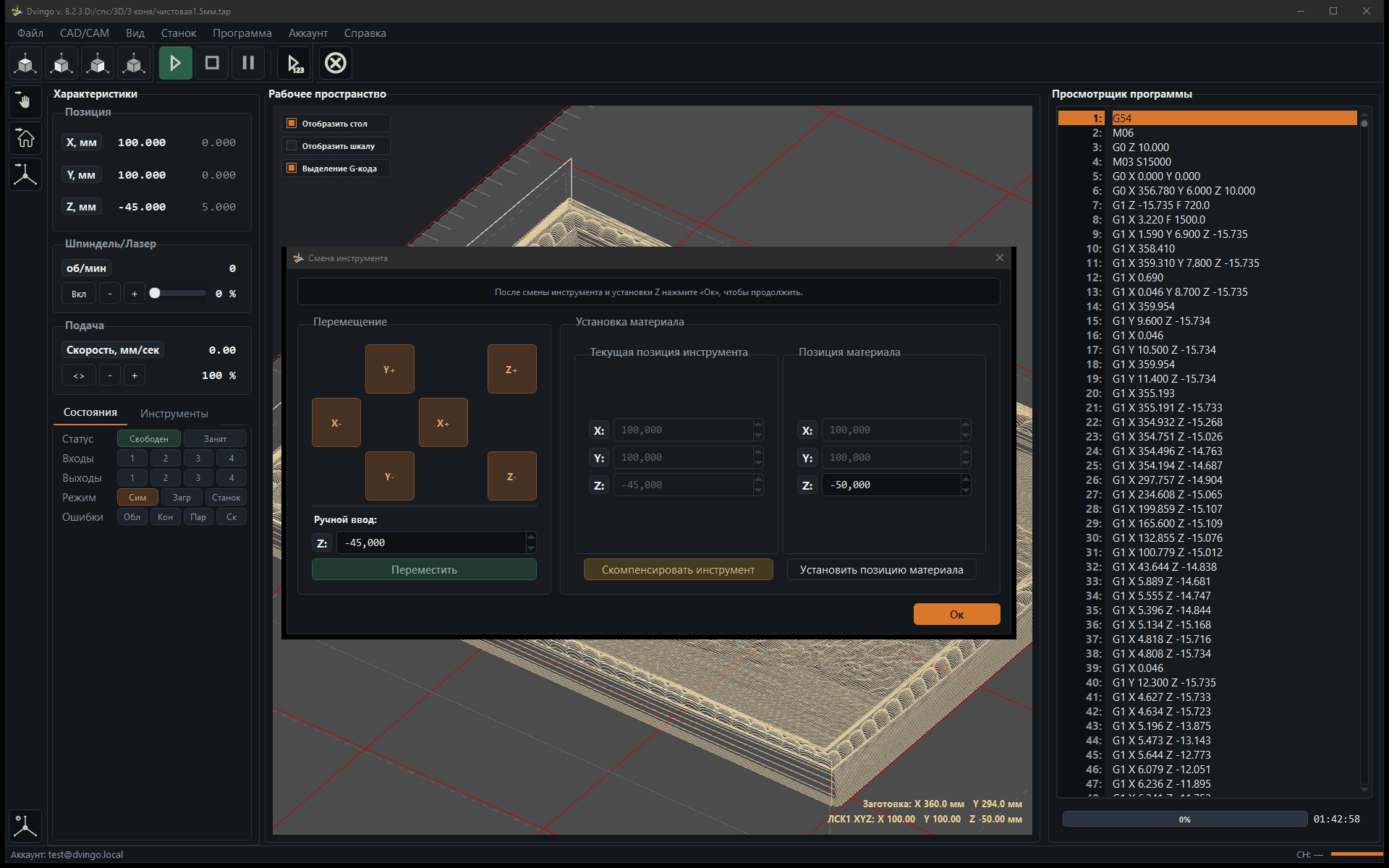Click the spindle power percentage slider

point(178,294)
